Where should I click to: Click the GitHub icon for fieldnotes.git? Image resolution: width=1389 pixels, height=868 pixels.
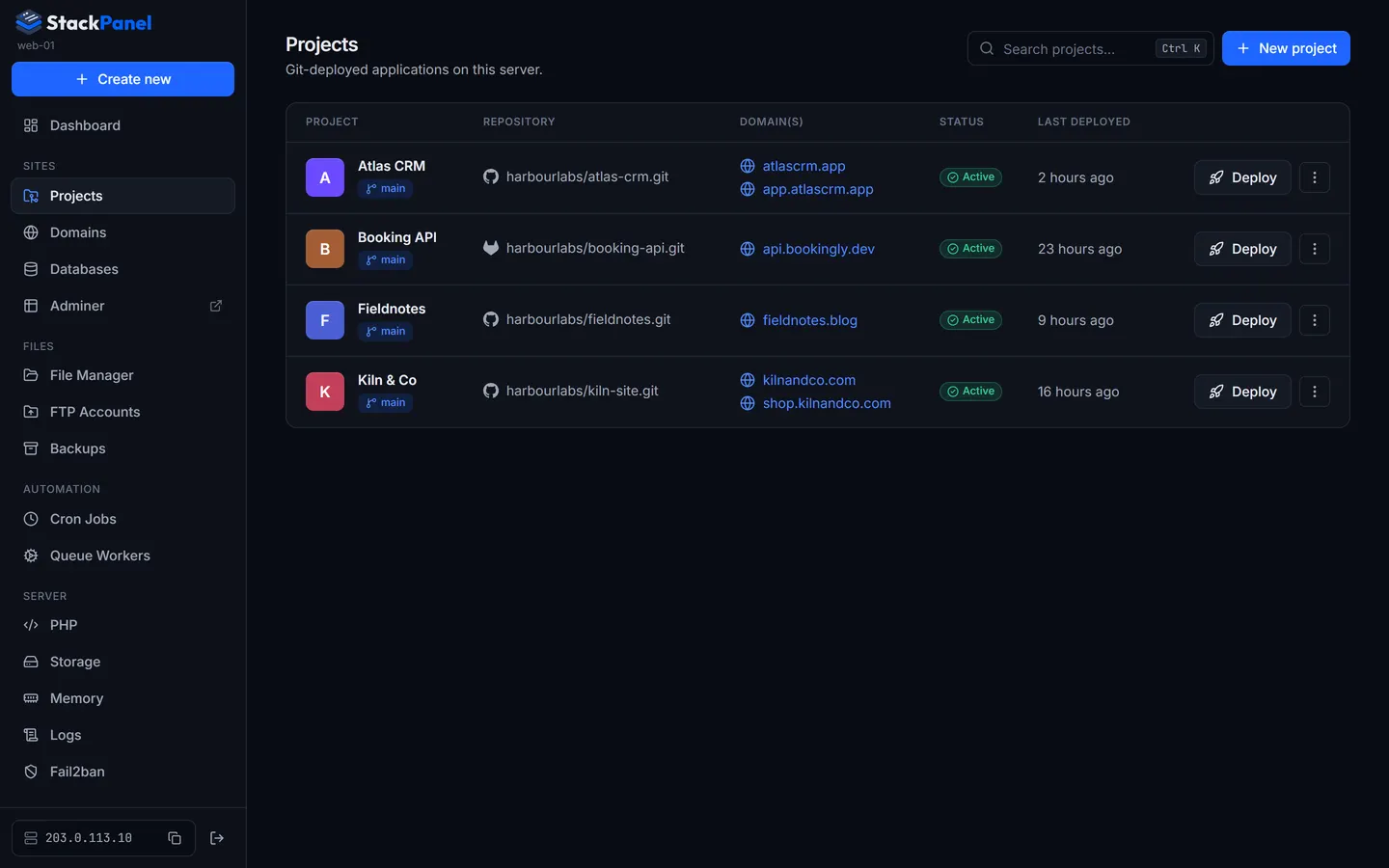tap(491, 319)
